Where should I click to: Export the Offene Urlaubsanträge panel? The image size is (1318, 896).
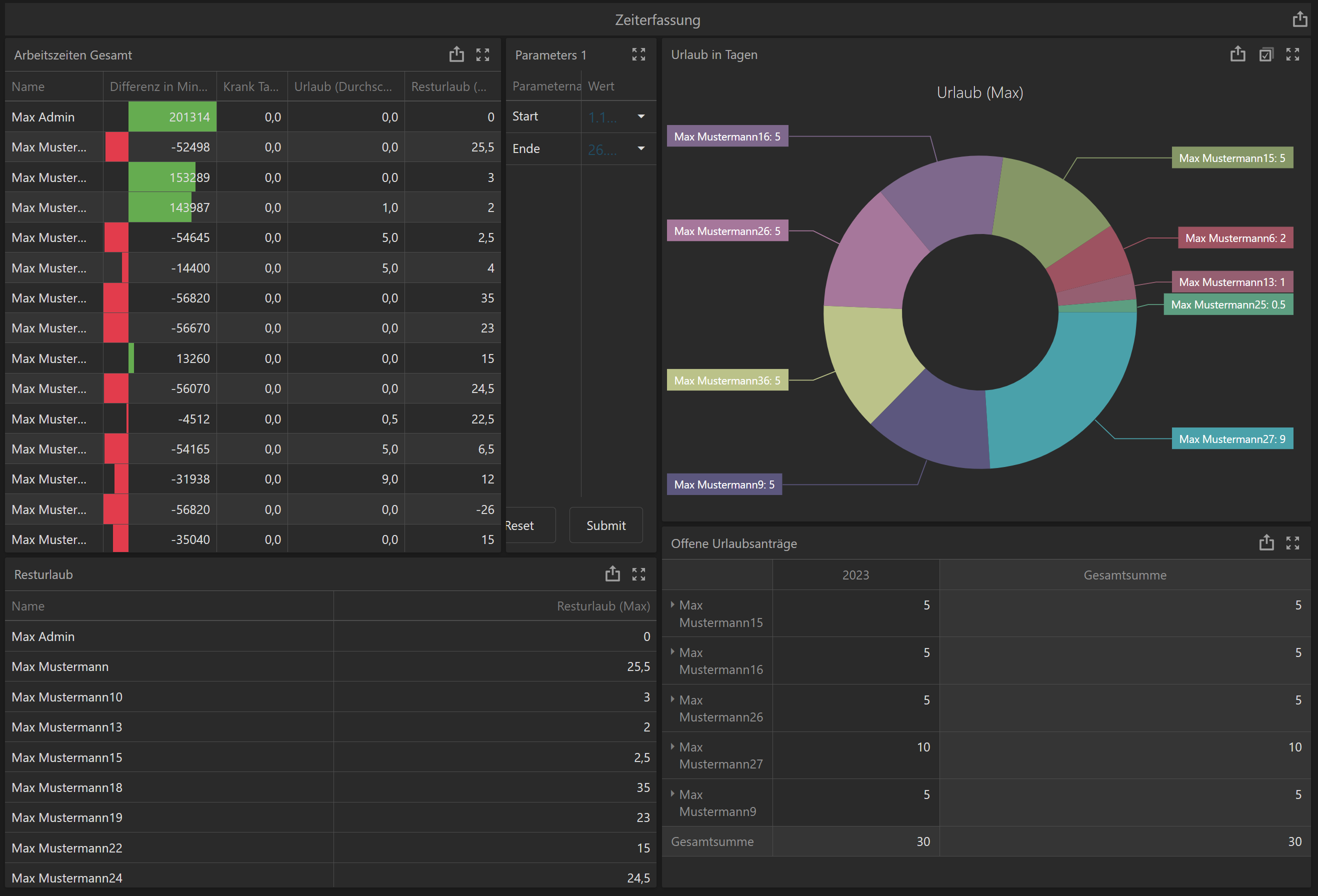pyautogui.click(x=1266, y=542)
